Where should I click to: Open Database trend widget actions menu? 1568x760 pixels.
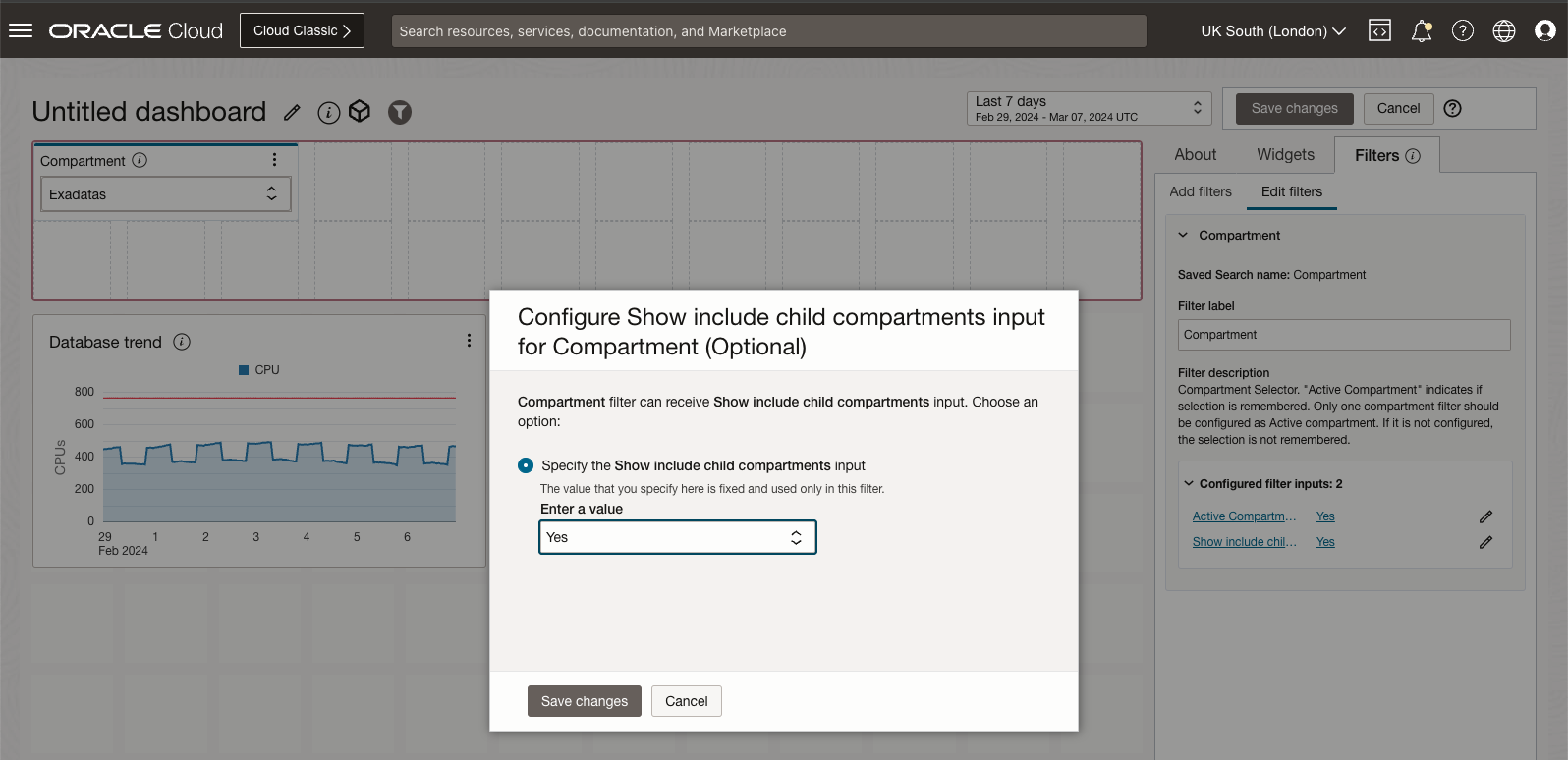pyautogui.click(x=469, y=341)
